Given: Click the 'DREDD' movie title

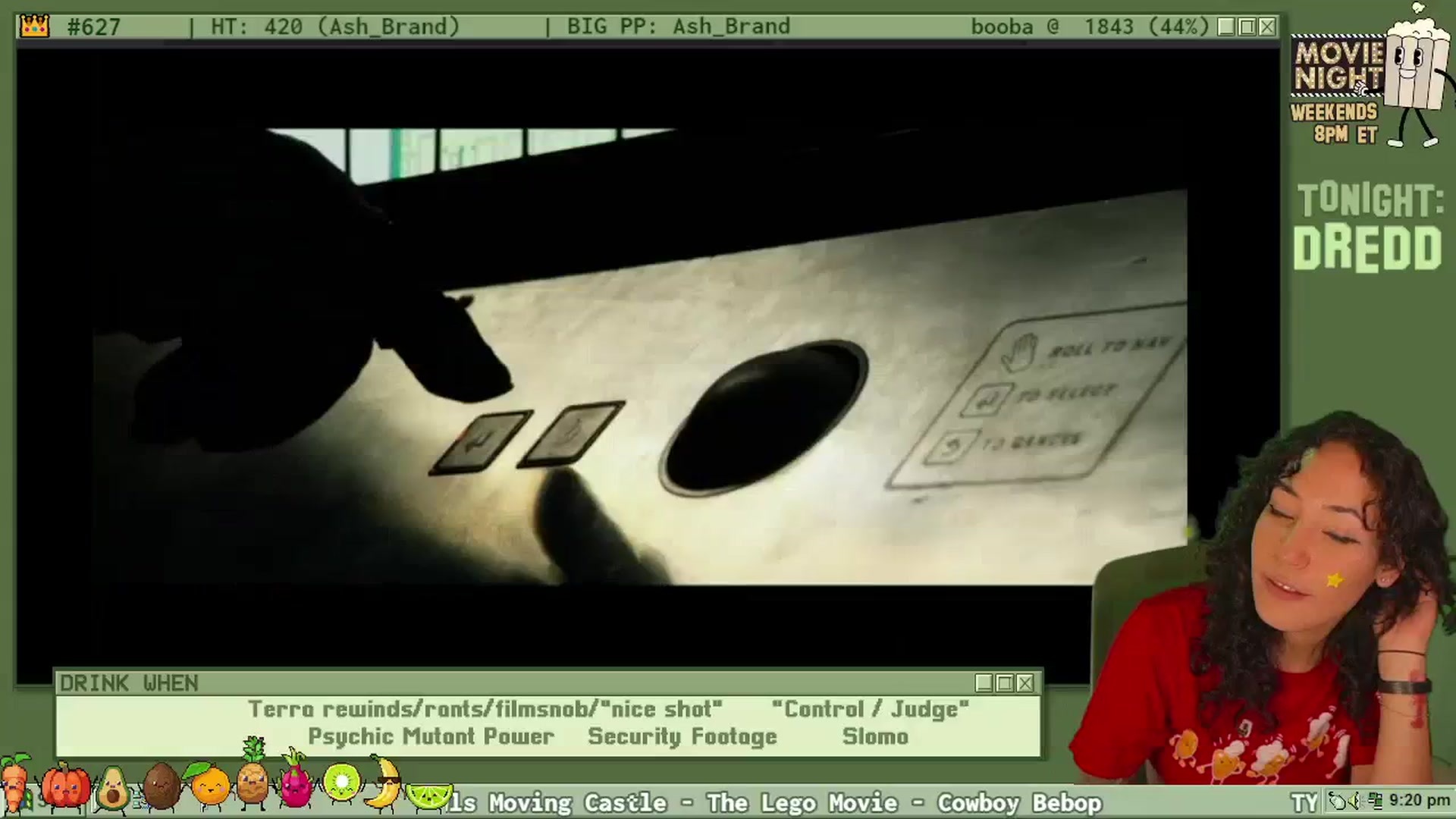Looking at the screenshot, I should point(1367,249).
